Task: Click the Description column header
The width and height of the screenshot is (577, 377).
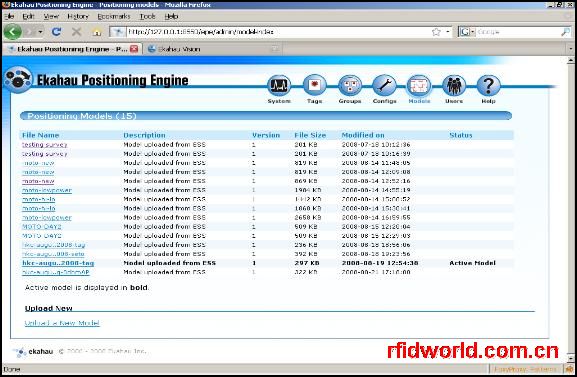Action: click(144, 135)
